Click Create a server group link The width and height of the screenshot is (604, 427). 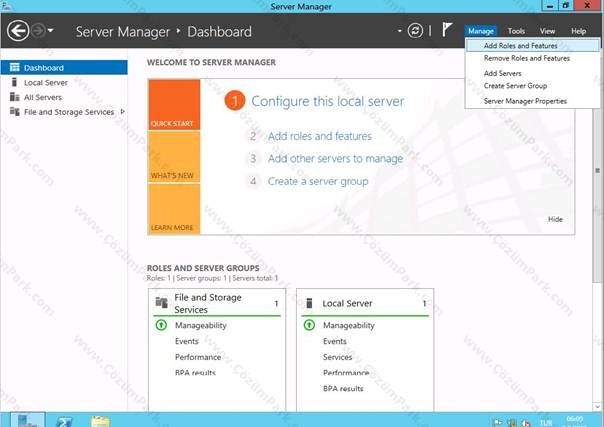318,181
